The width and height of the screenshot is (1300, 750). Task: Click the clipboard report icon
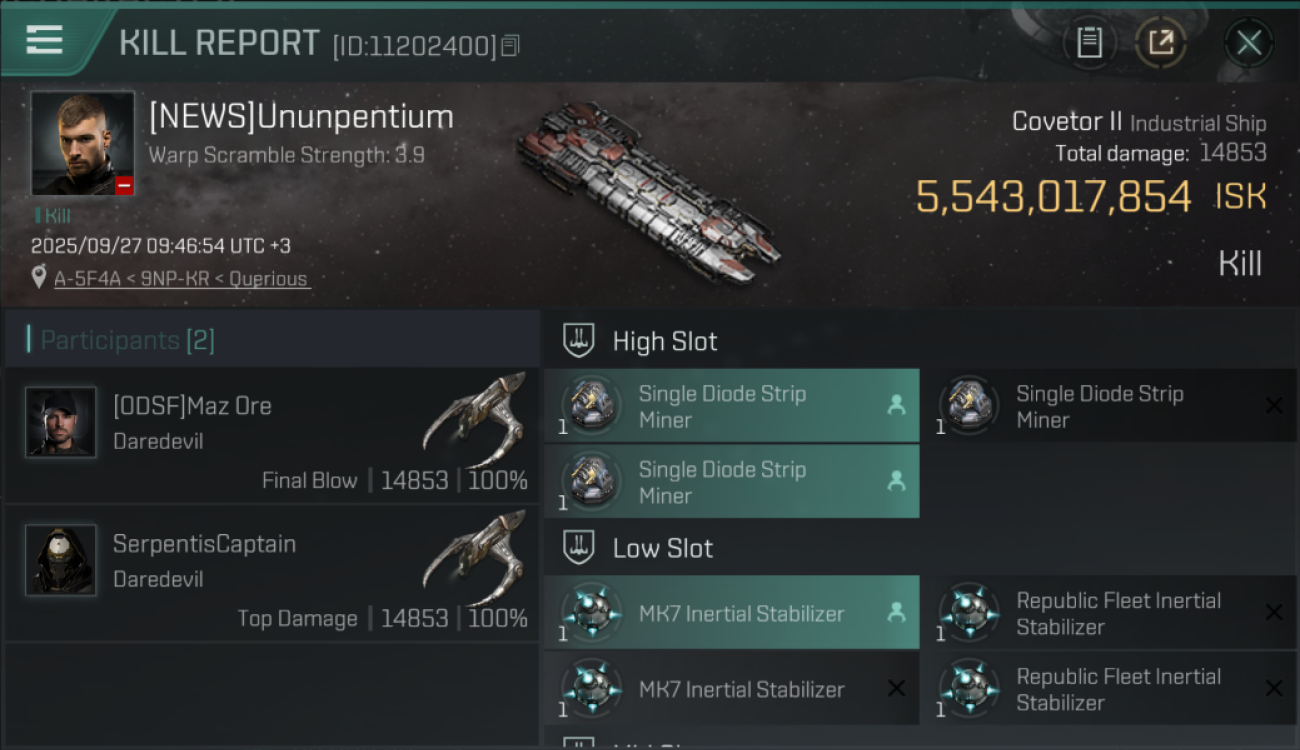tap(1089, 43)
